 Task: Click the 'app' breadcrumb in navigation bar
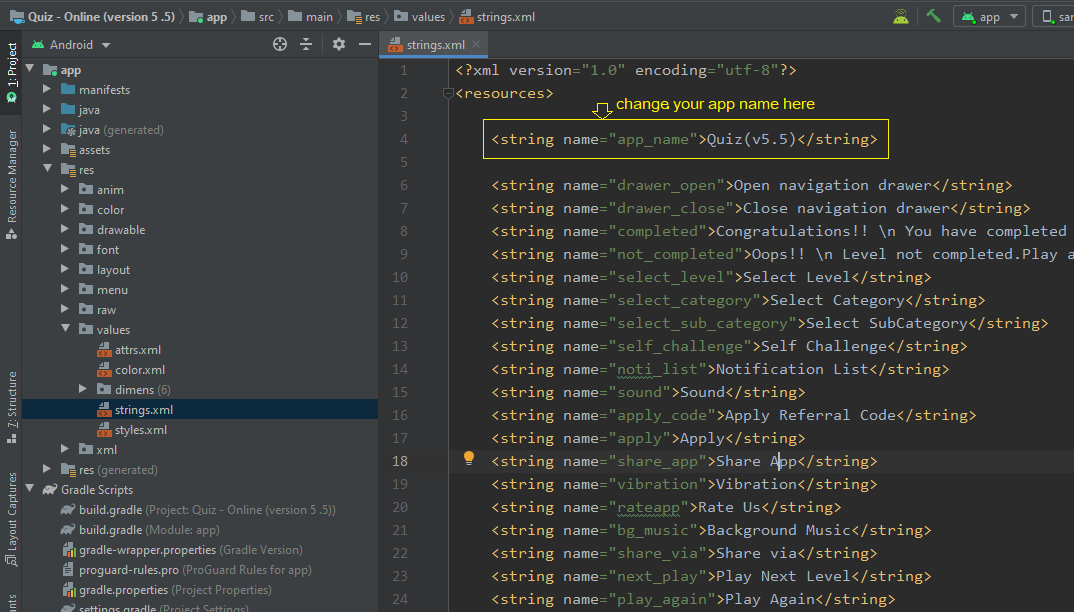click(x=208, y=16)
